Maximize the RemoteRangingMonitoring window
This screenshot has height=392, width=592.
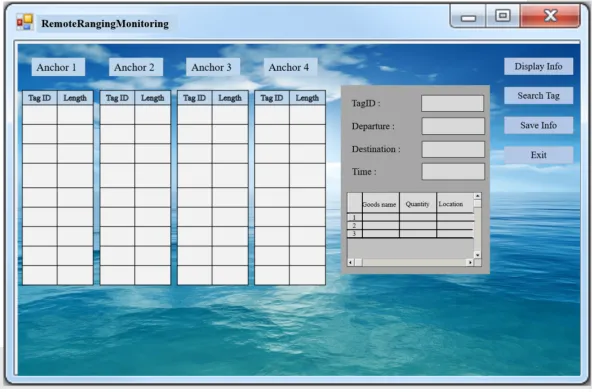coord(503,17)
